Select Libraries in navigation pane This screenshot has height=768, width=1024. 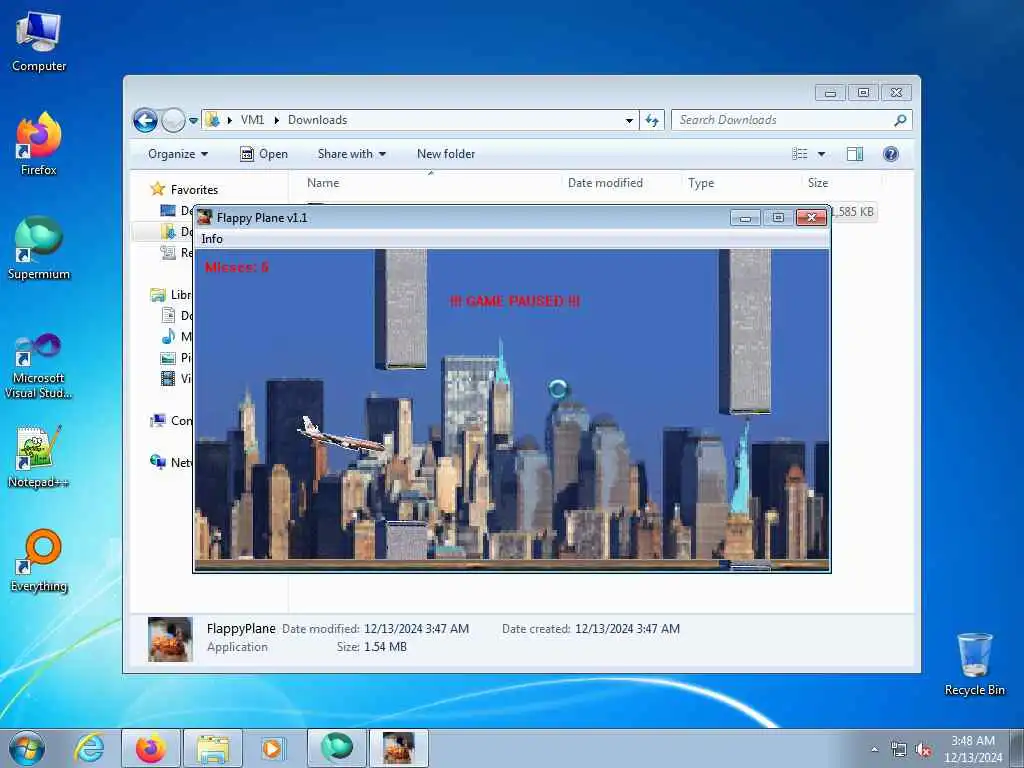pos(180,295)
